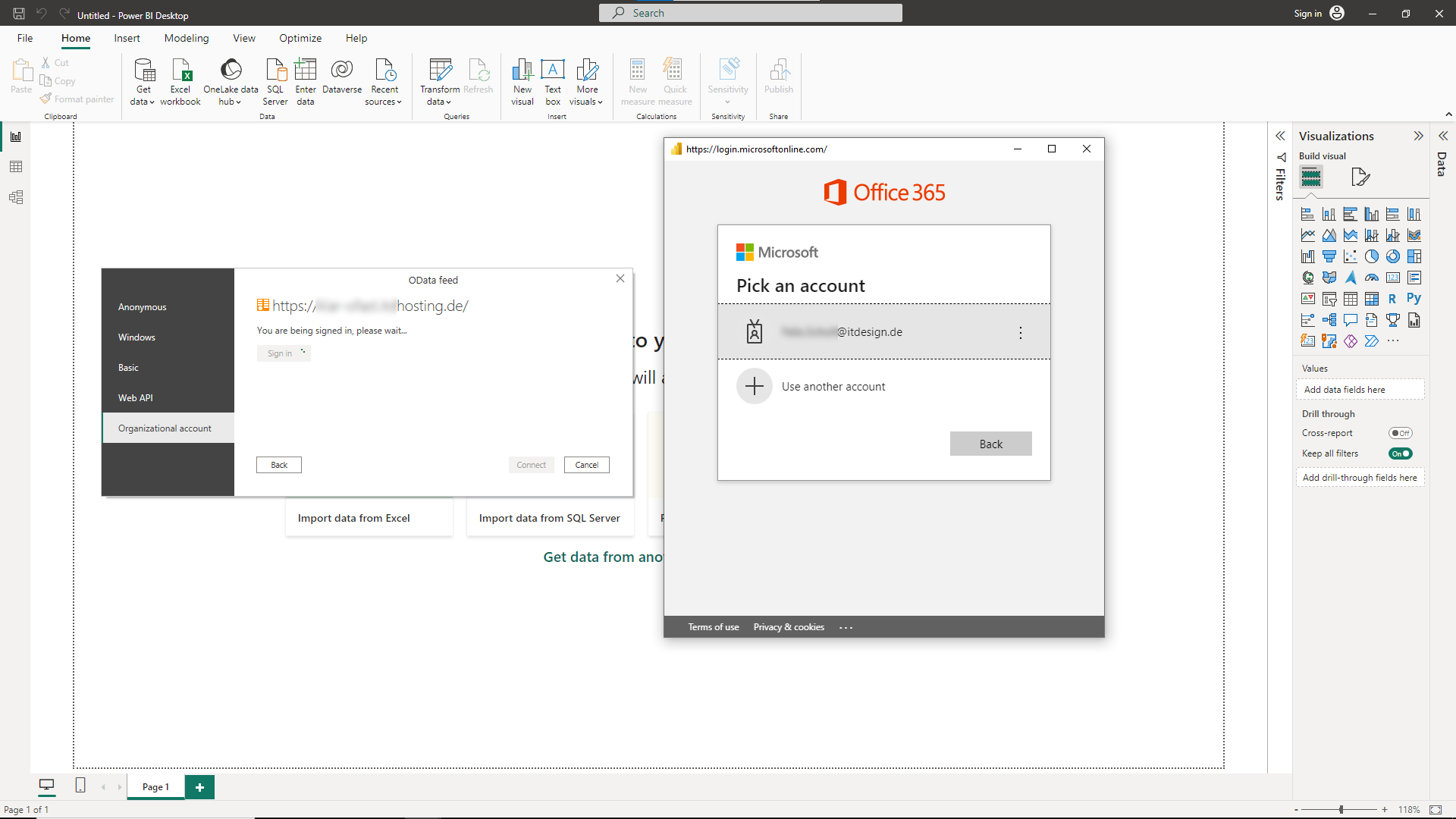Image resolution: width=1456 pixels, height=819 pixels.
Task: Switch to desktop layout at bottom left
Action: (x=47, y=786)
